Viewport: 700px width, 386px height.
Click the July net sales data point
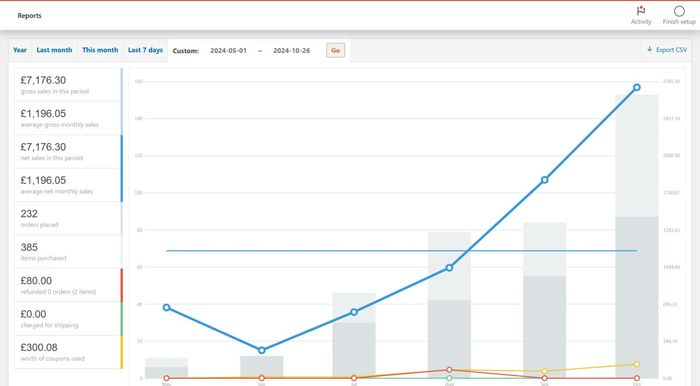(x=354, y=312)
